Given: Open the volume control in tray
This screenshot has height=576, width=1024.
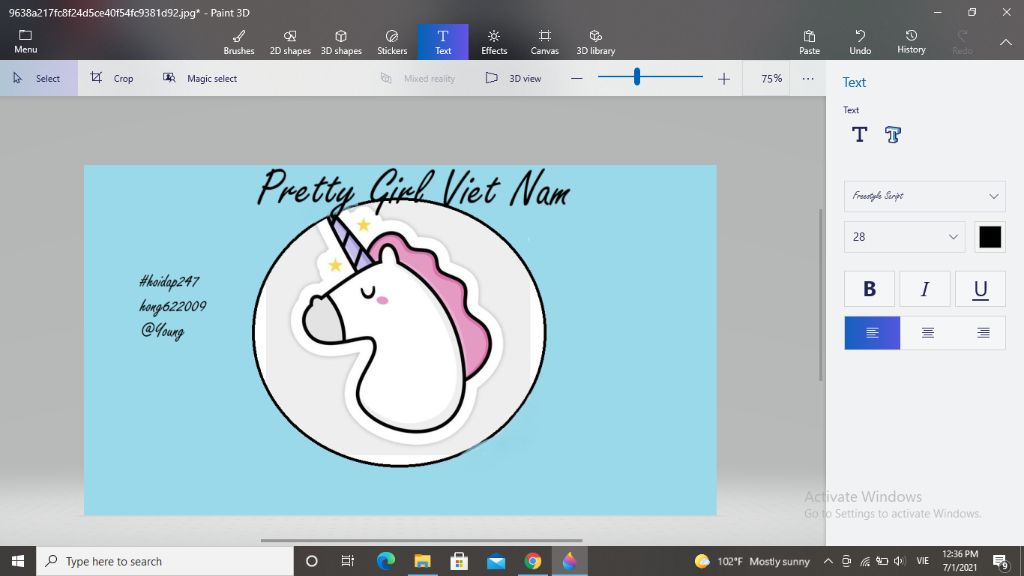Looking at the screenshot, I should coord(899,561).
